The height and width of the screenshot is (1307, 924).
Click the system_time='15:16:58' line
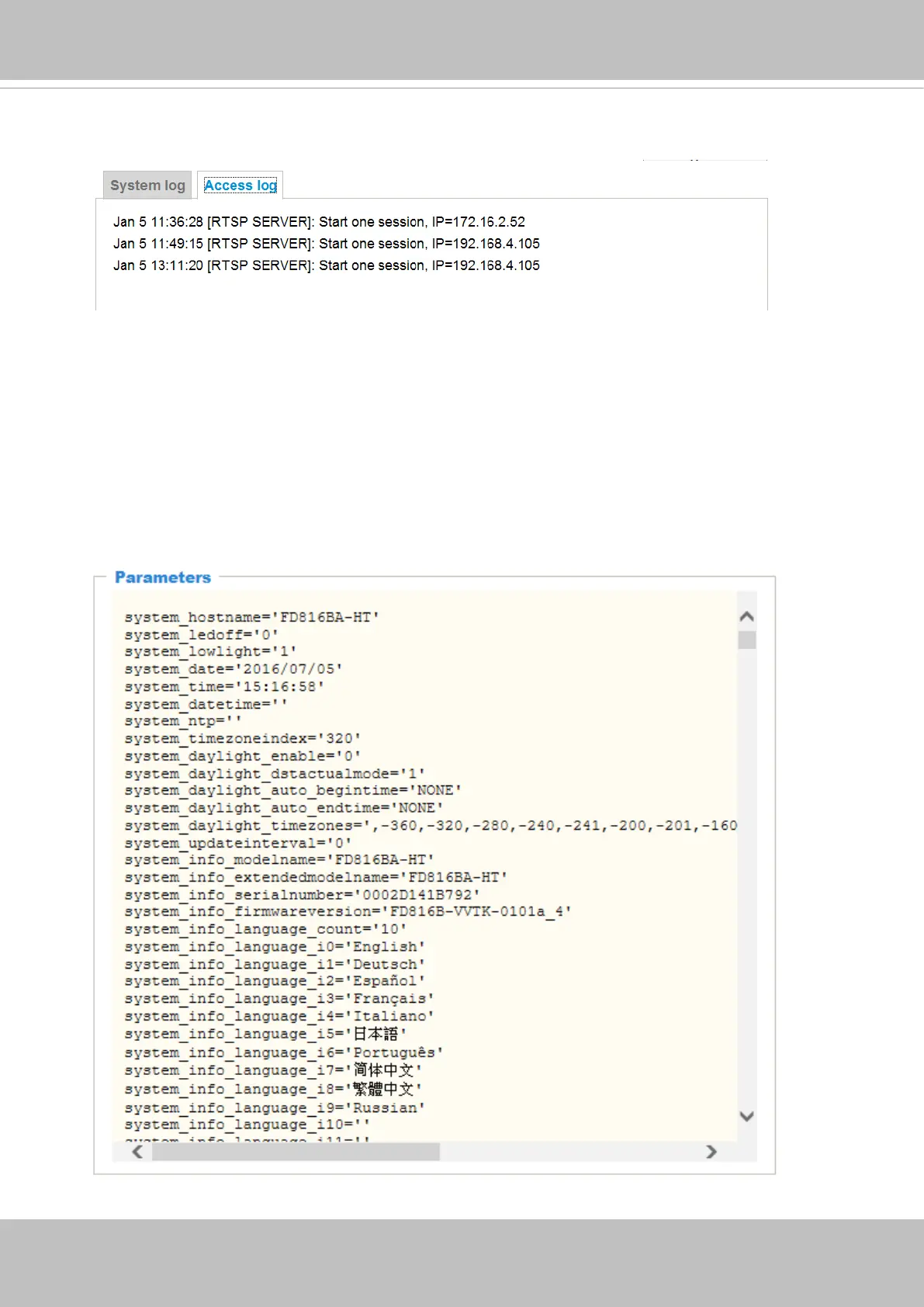pos(224,687)
